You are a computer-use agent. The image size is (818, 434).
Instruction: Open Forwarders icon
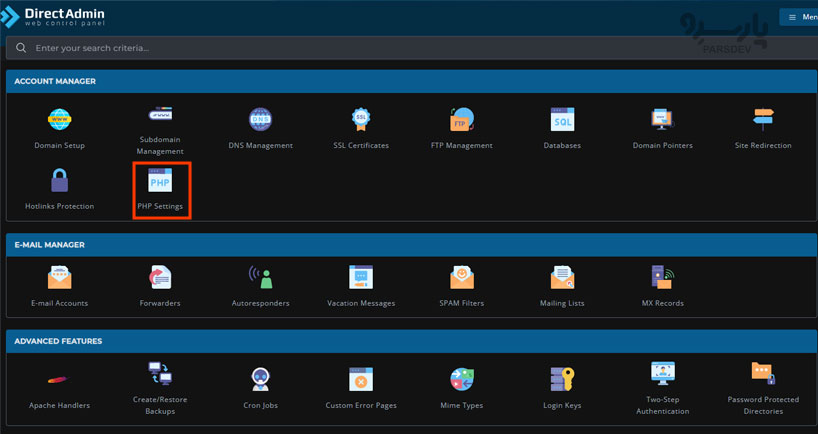(160, 278)
